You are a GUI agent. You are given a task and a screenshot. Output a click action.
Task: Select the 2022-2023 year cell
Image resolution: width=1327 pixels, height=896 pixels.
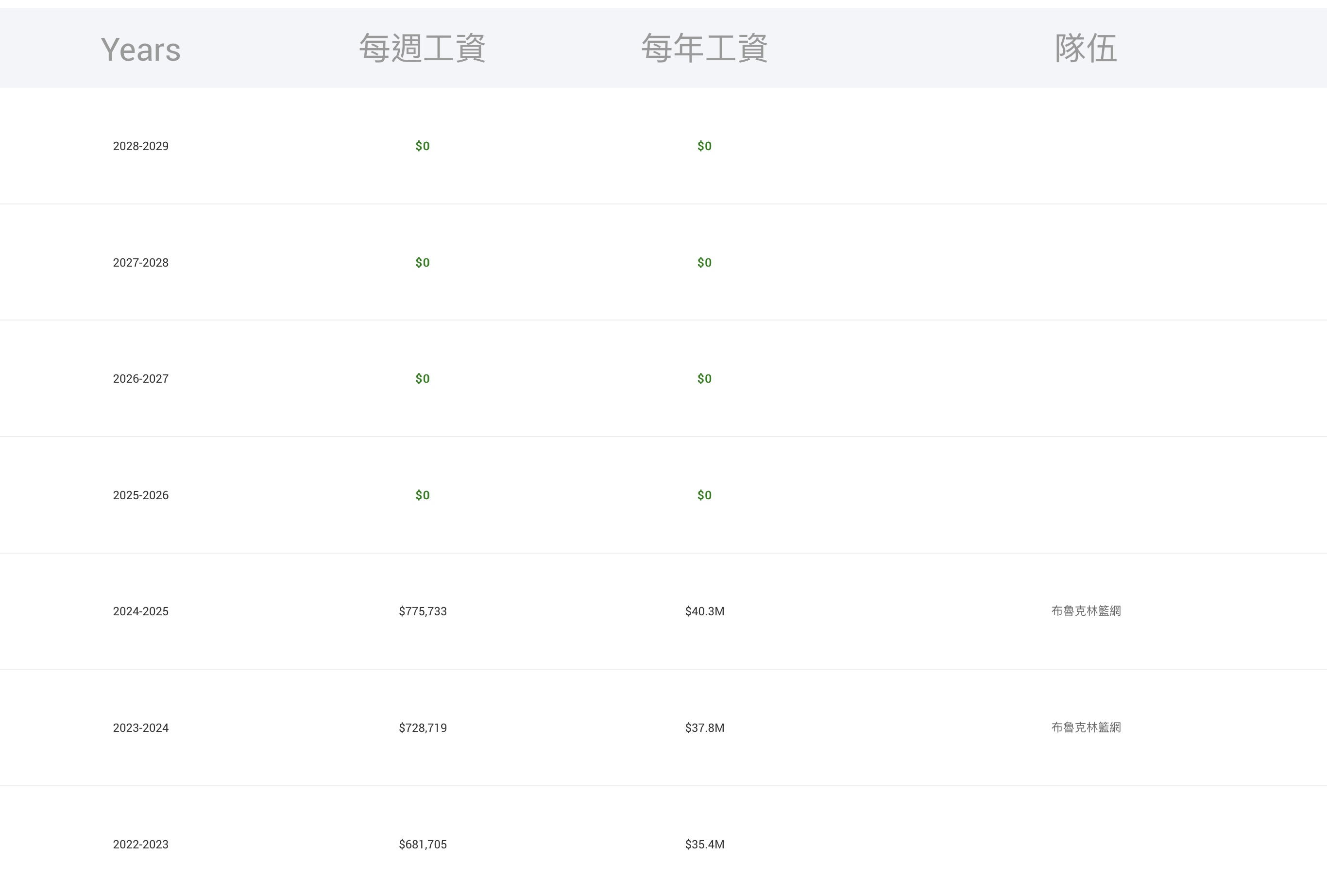tap(140, 845)
